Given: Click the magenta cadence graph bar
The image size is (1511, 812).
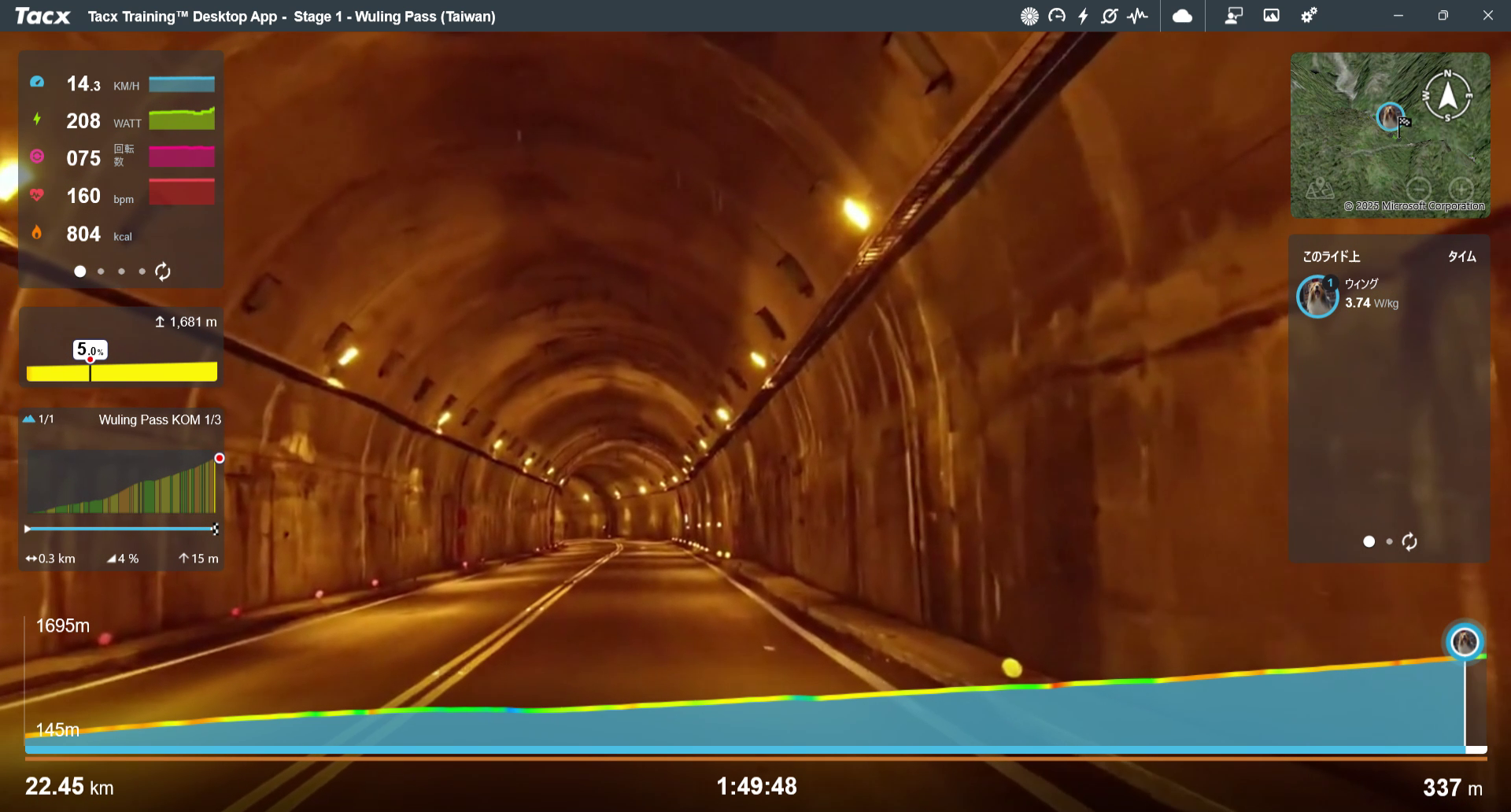Looking at the screenshot, I should pos(182,156).
